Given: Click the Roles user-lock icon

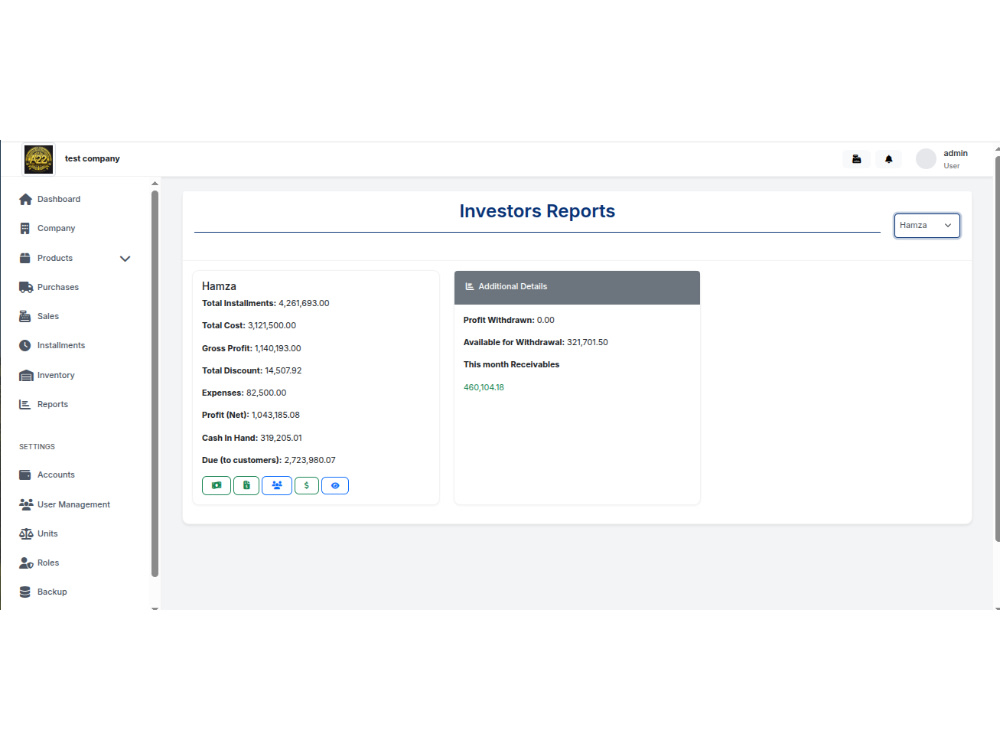Looking at the screenshot, I should pos(26,563).
